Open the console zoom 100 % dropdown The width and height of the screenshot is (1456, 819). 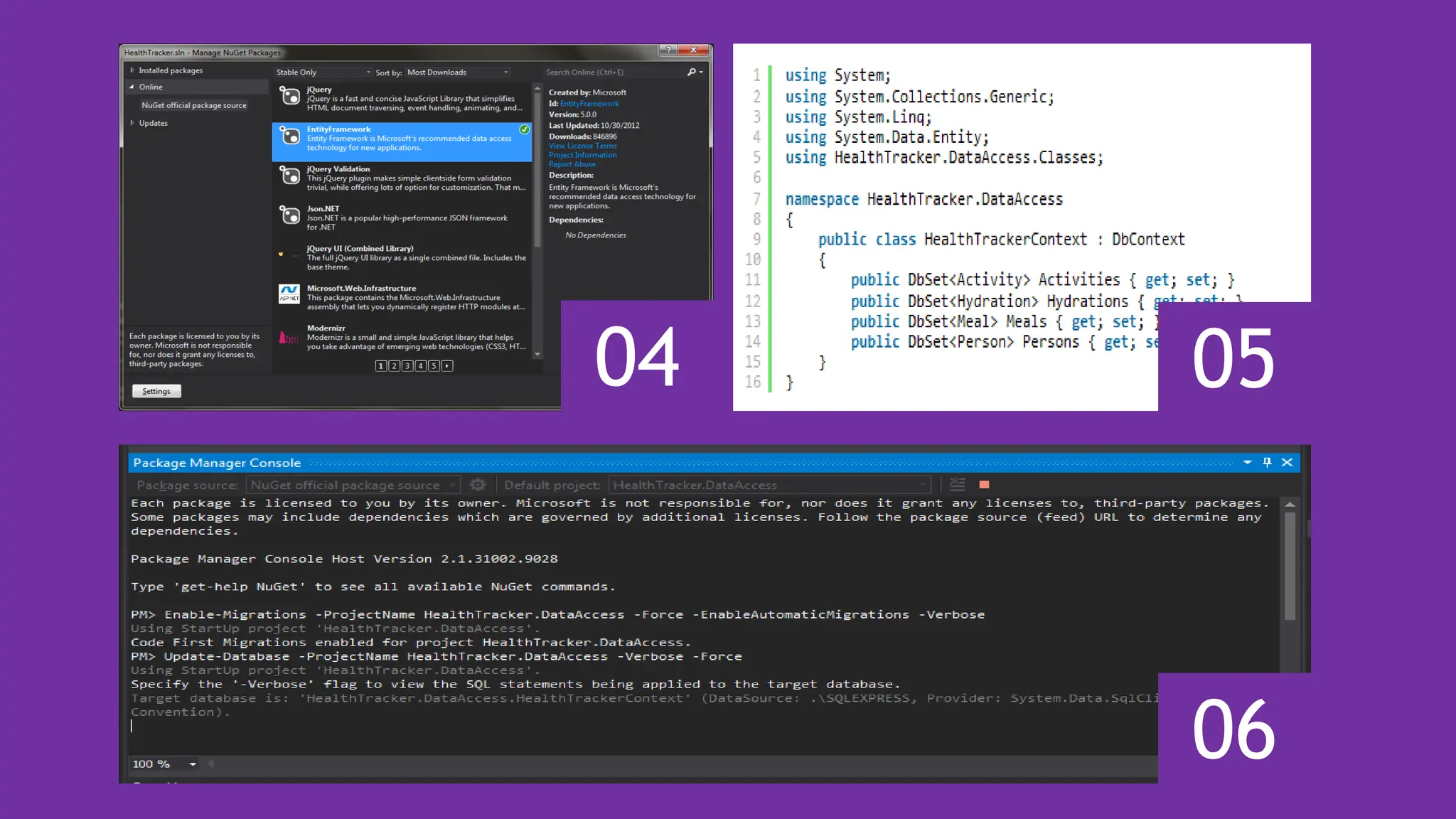coord(193,764)
